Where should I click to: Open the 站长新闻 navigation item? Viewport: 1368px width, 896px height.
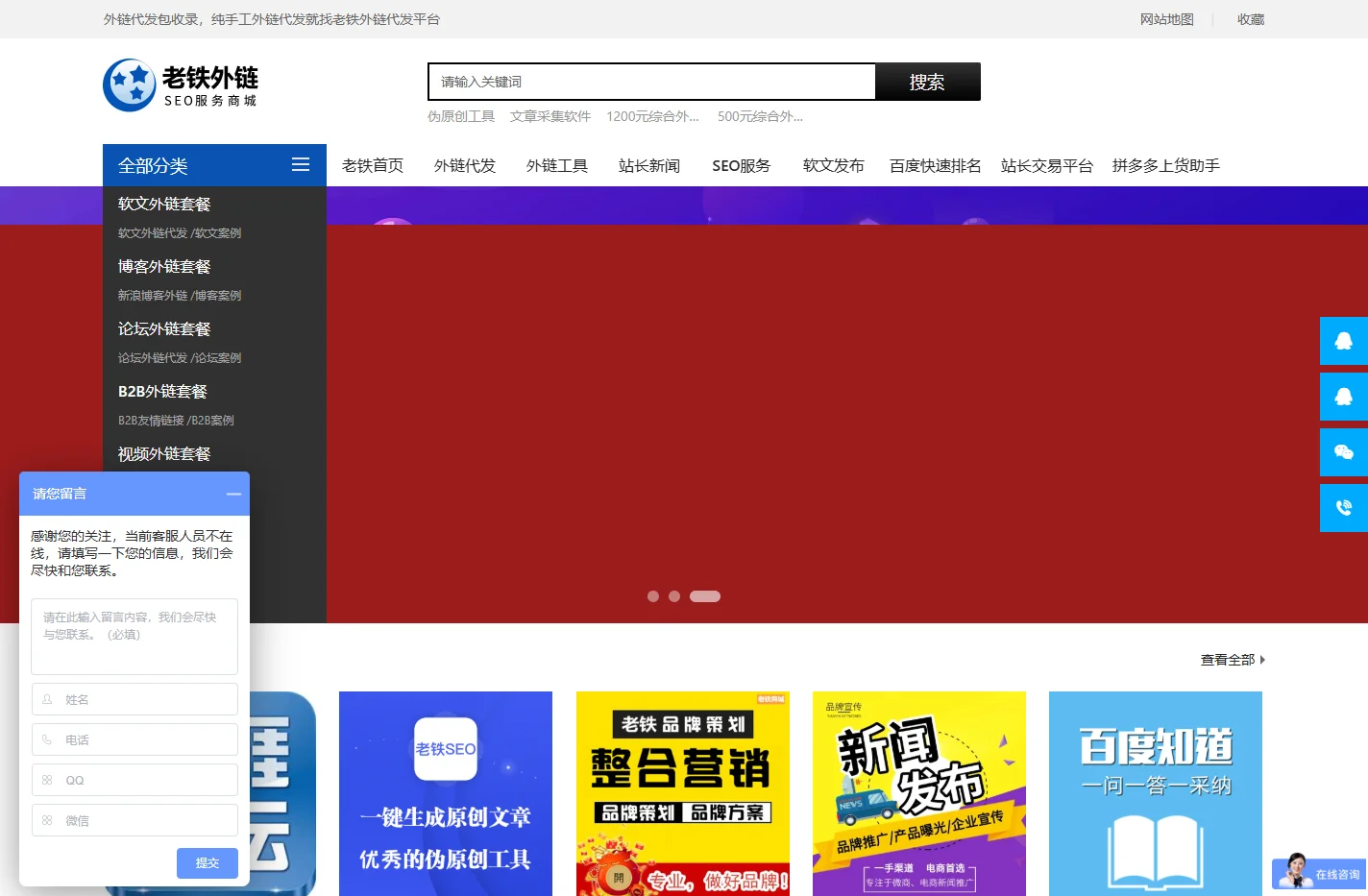pyautogui.click(x=649, y=165)
